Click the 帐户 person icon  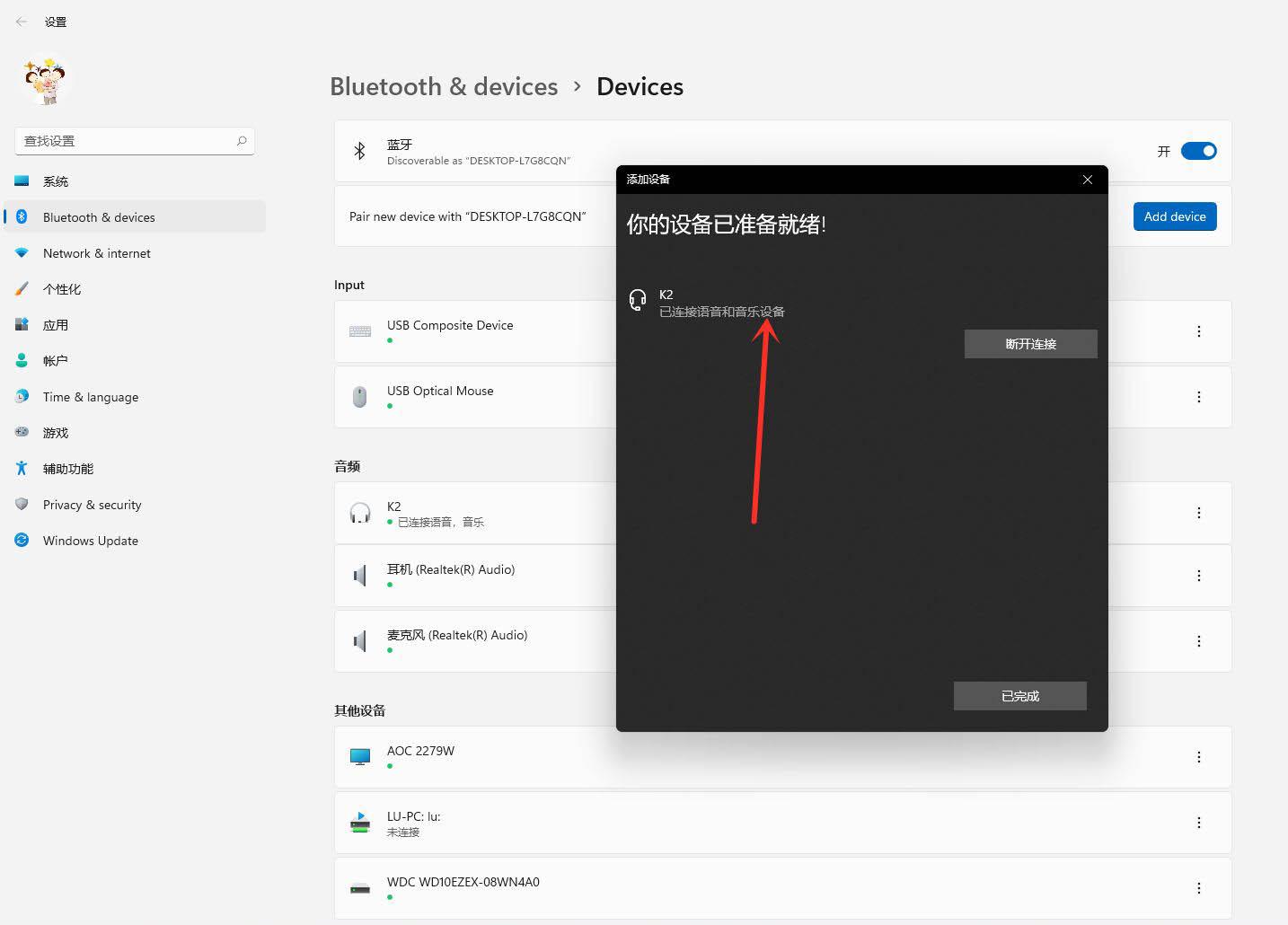22,360
